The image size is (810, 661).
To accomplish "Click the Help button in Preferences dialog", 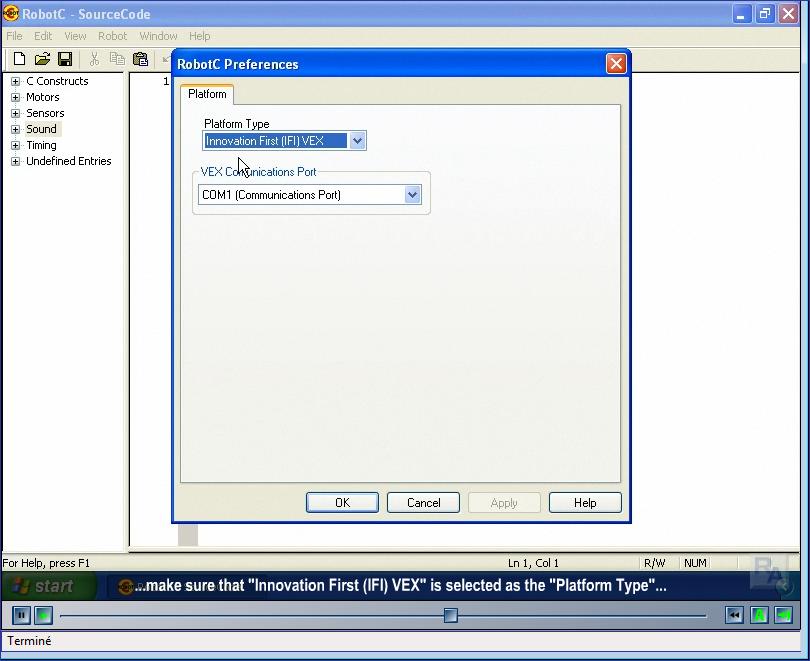I will coord(585,502).
